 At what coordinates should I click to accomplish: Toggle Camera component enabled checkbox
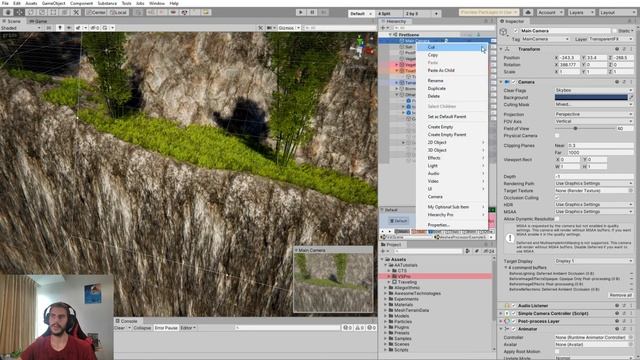514,82
